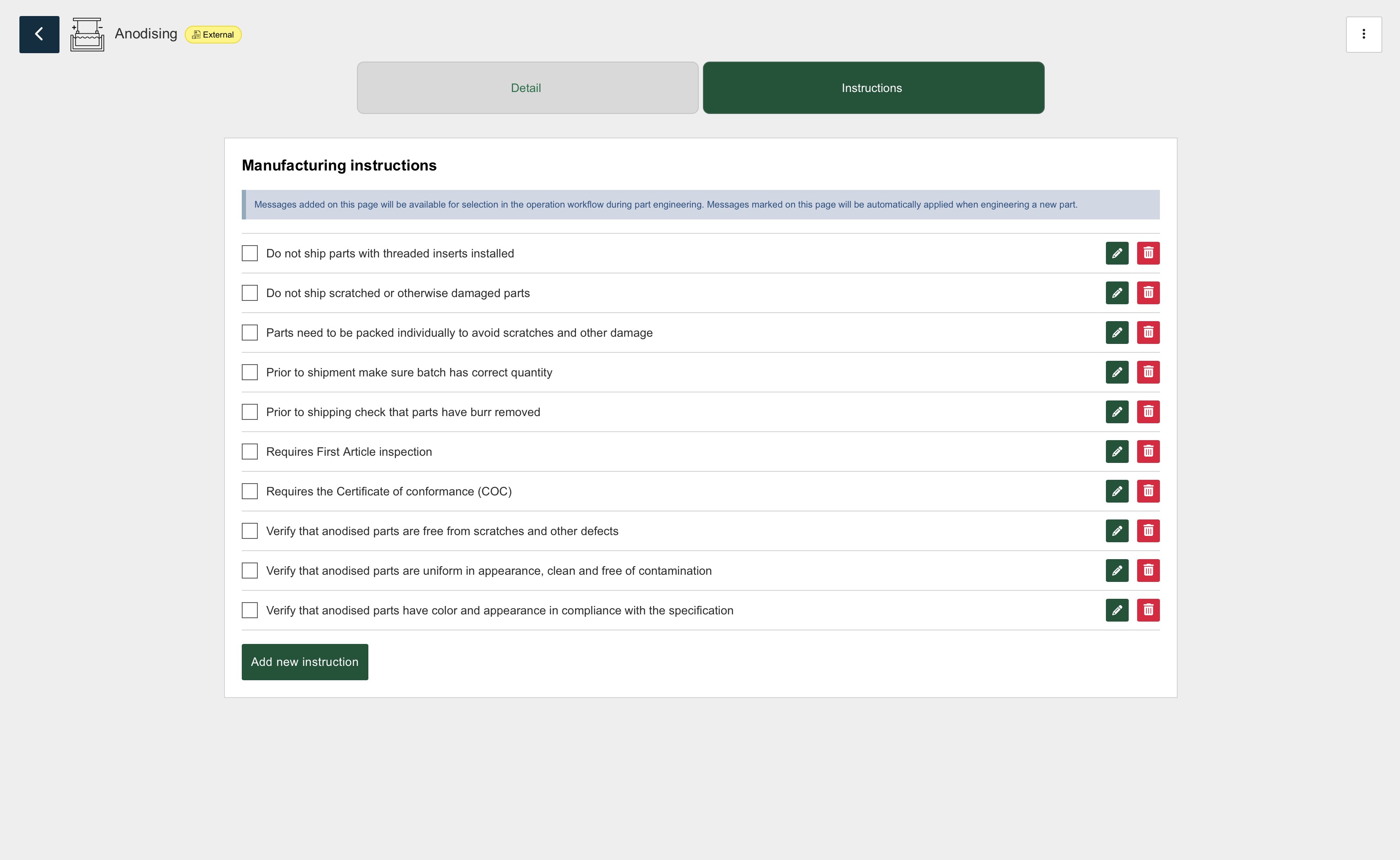Click the Anodising operation tank icon

(x=87, y=34)
